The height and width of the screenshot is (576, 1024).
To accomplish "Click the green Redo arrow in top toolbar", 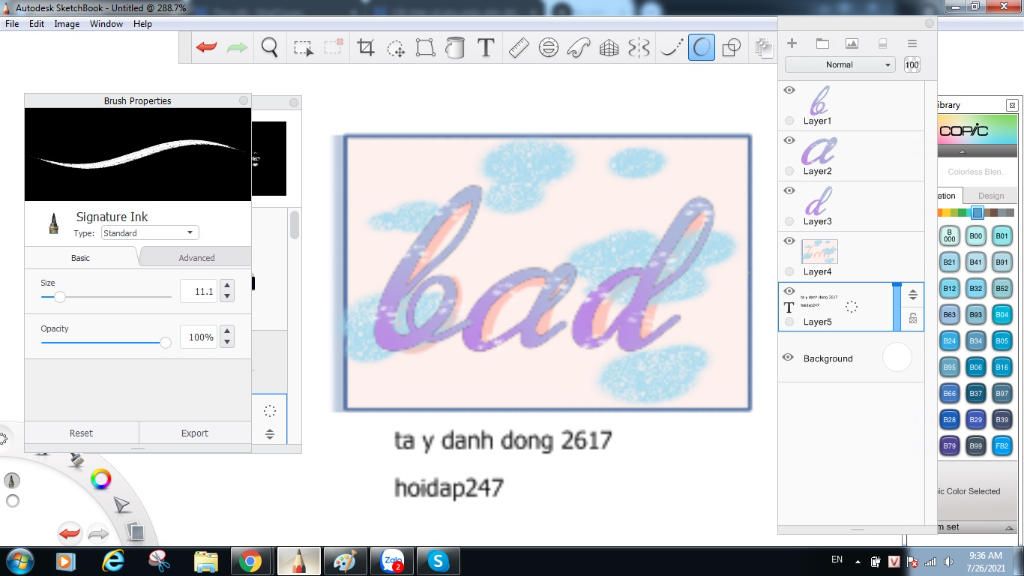I will click(236, 47).
